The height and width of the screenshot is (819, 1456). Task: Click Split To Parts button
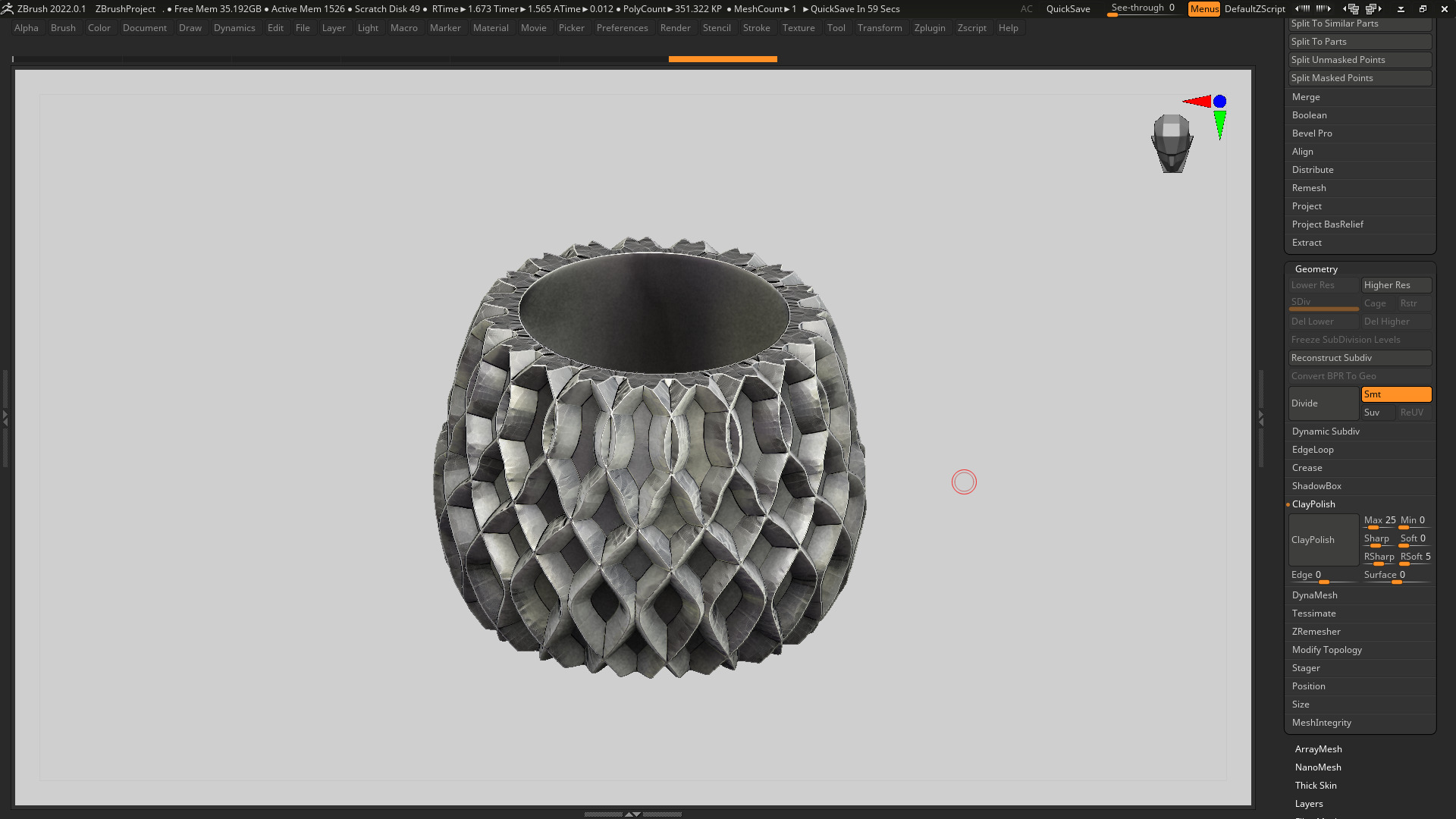[x=1360, y=42]
